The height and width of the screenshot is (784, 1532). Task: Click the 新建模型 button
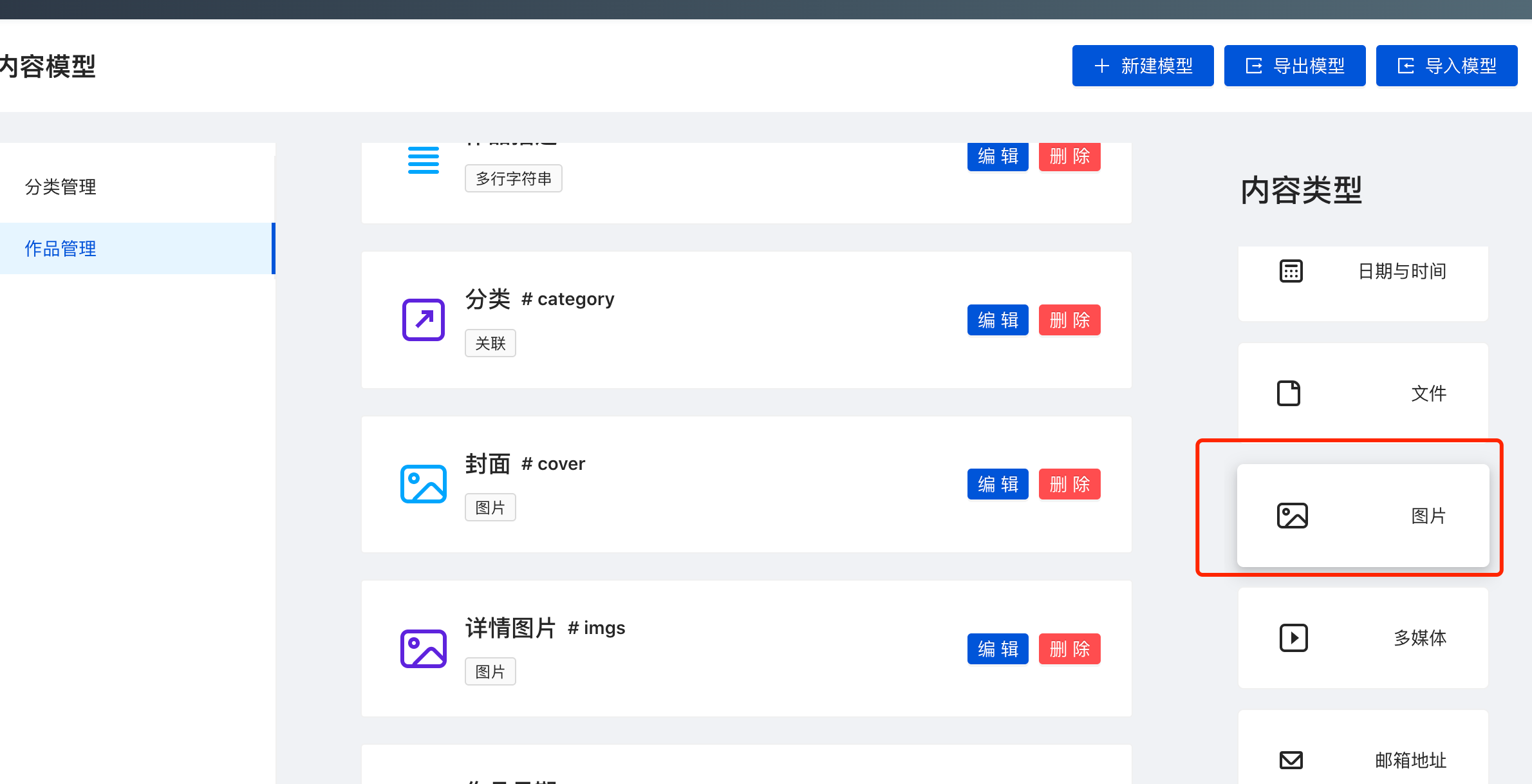tap(1143, 66)
